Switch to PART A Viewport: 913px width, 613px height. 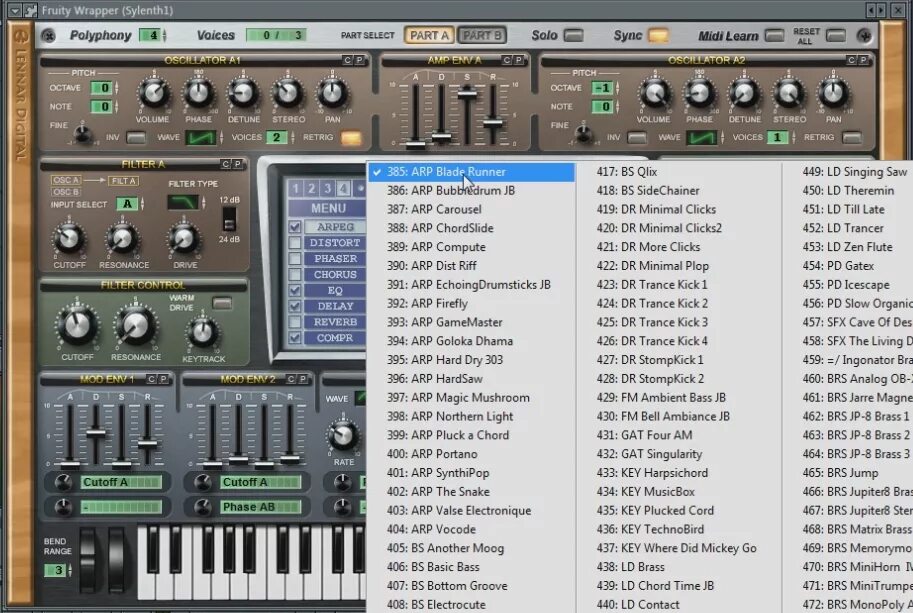click(430, 36)
